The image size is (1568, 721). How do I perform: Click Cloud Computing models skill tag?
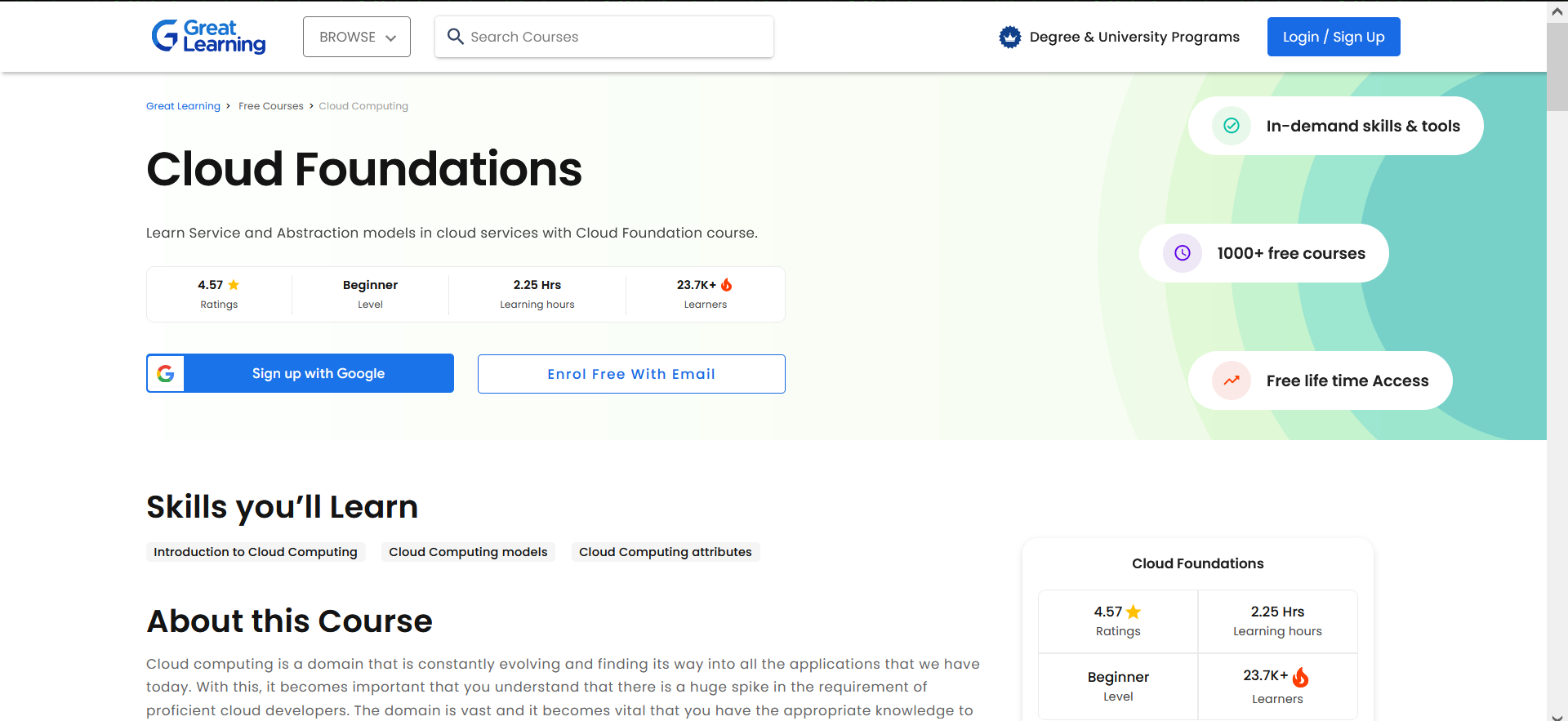[x=468, y=552]
